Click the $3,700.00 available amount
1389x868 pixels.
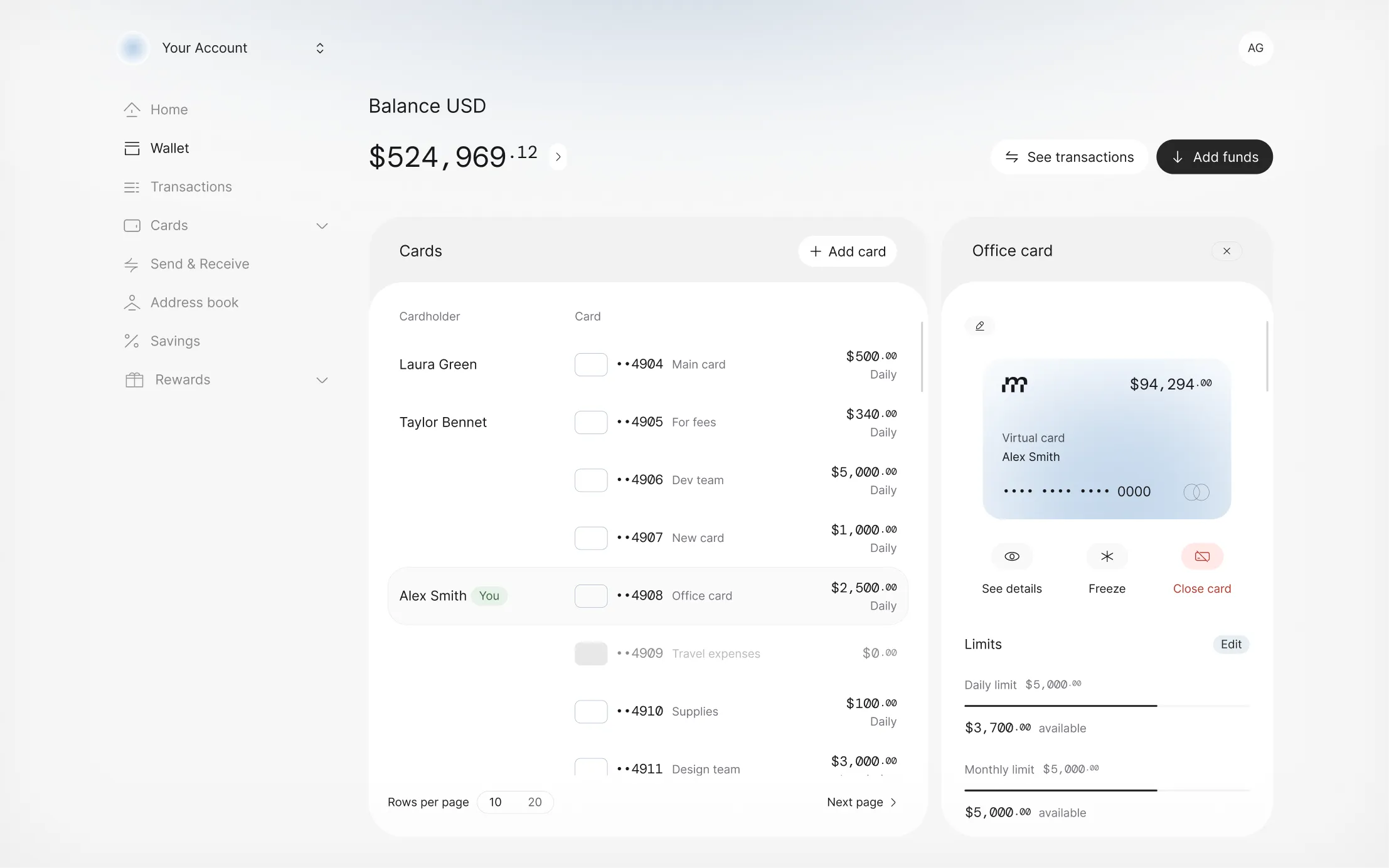(998, 728)
